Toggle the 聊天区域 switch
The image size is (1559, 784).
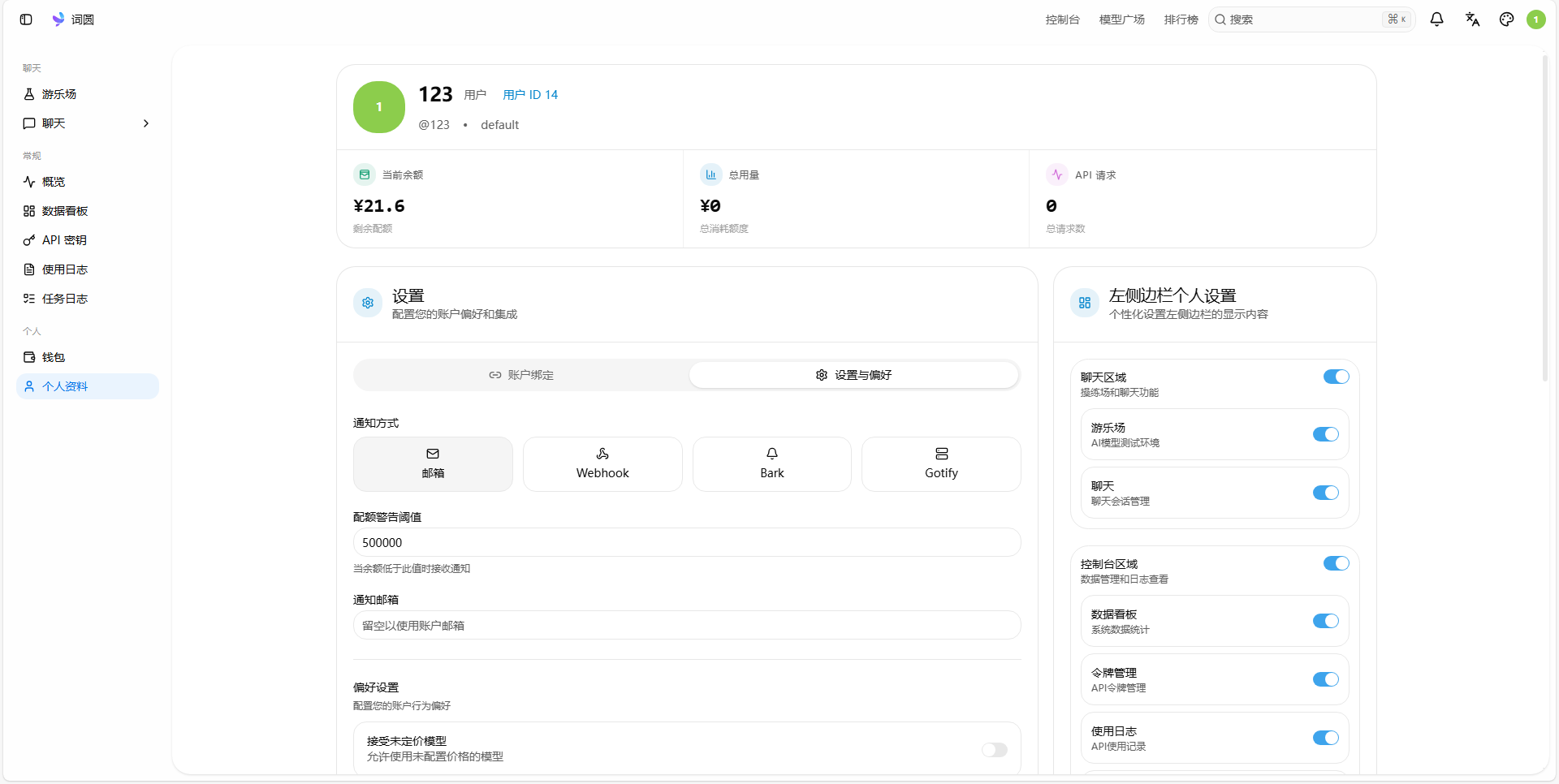click(x=1337, y=377)
